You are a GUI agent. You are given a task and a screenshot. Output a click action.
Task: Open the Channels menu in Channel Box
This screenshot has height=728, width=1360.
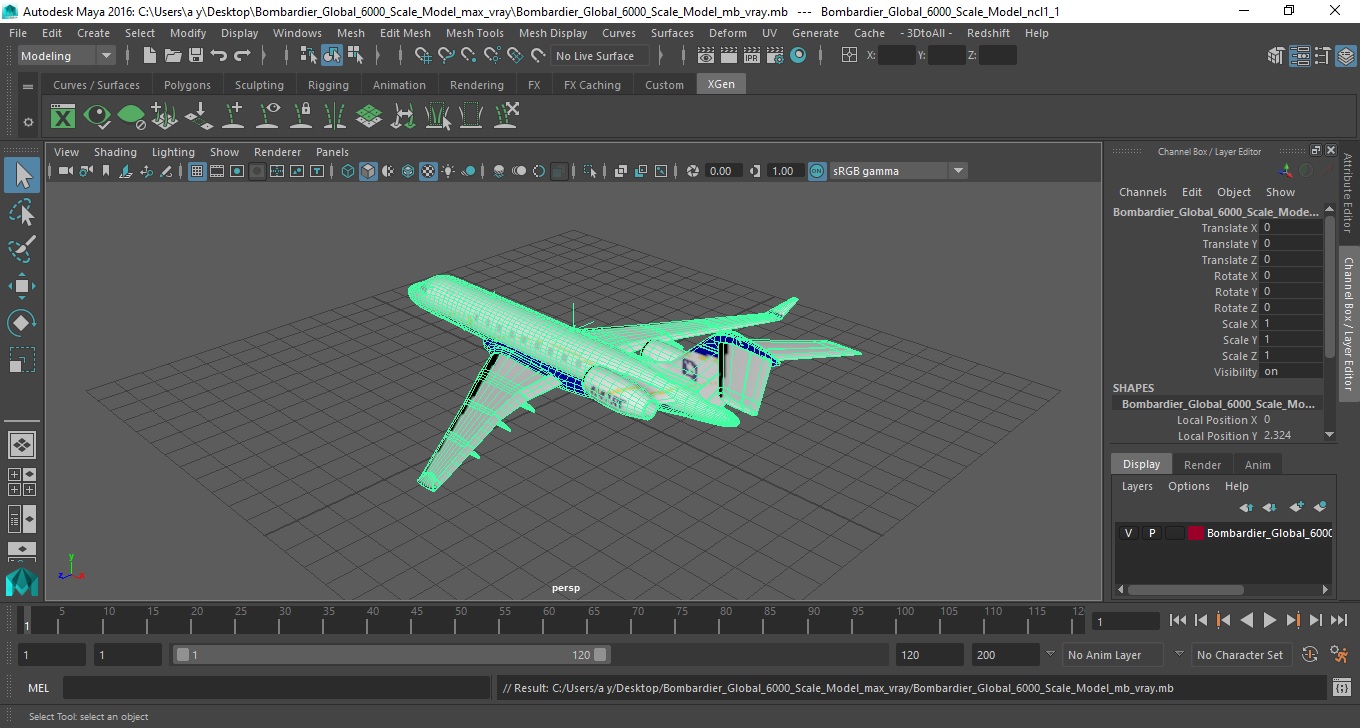point(1142,192)
